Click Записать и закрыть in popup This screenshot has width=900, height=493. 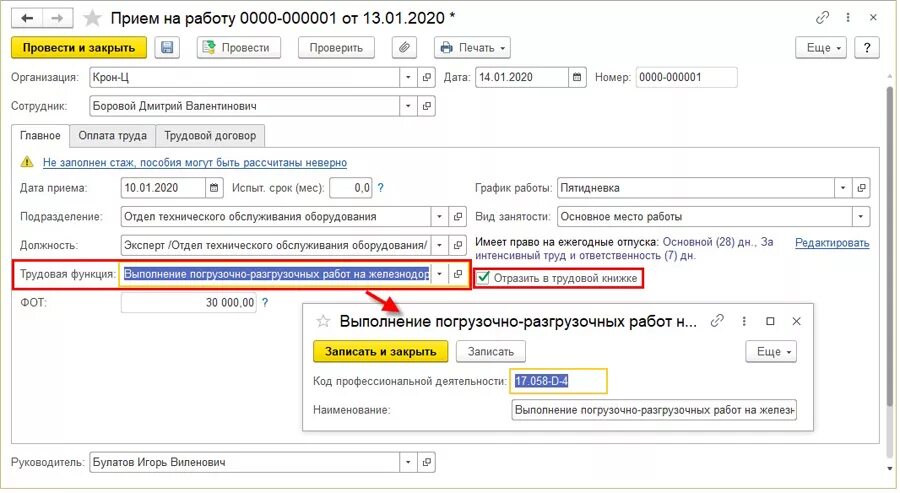coord(381,351)
